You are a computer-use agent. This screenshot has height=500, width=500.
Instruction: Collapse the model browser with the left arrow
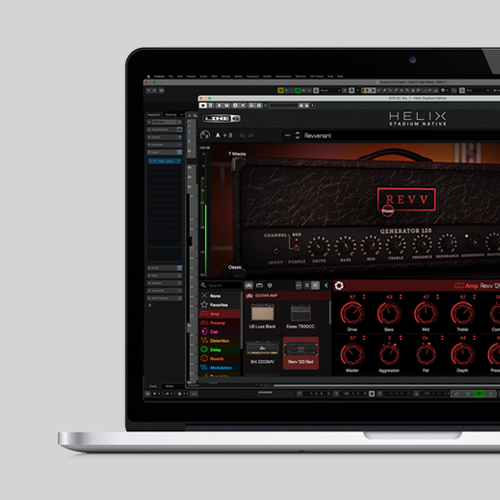pos(326,285)
